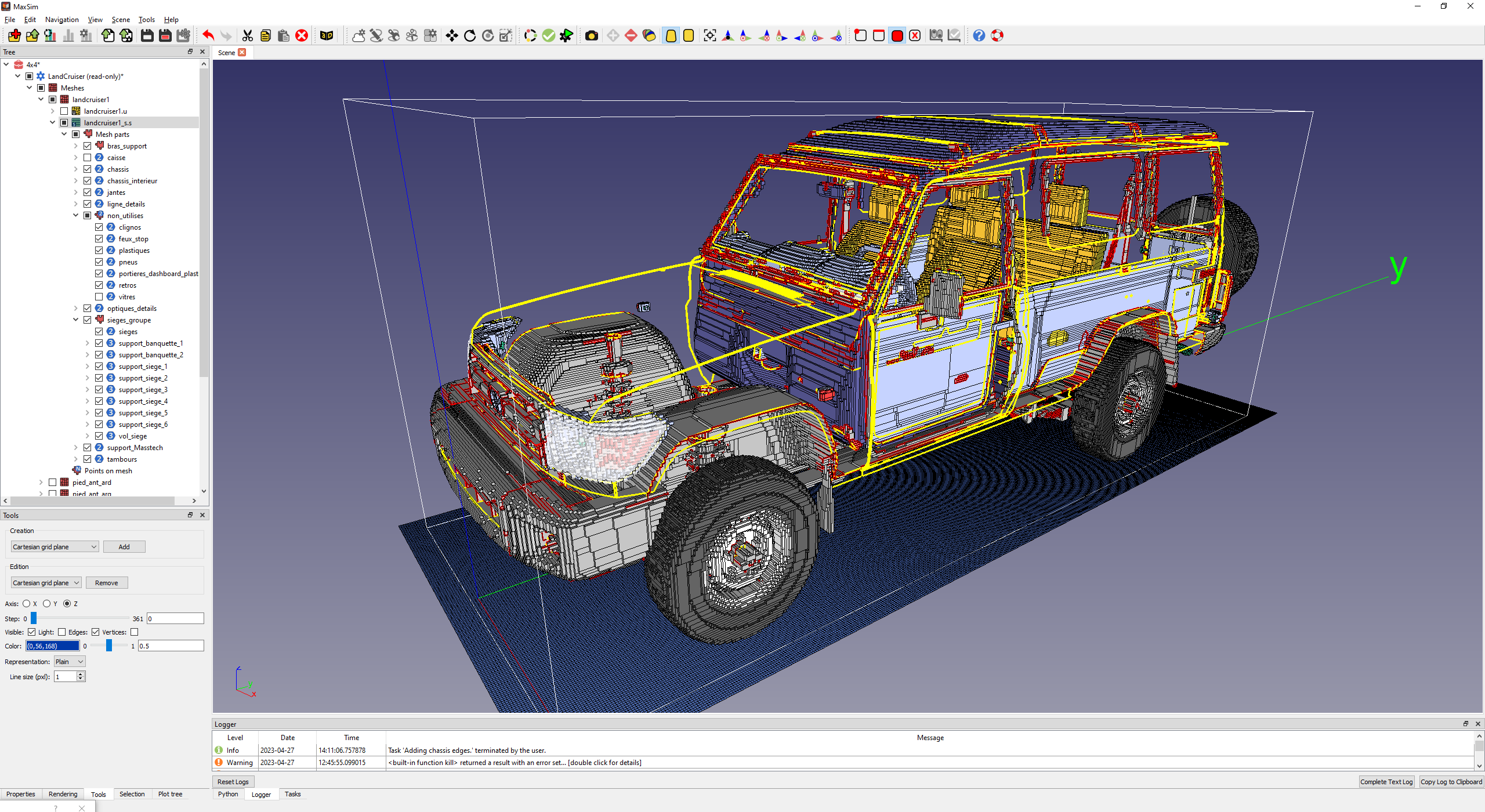Click the color opacity slider handle
The width and height of the screenshot is (1485, 812).
click(x=108, y=646)
